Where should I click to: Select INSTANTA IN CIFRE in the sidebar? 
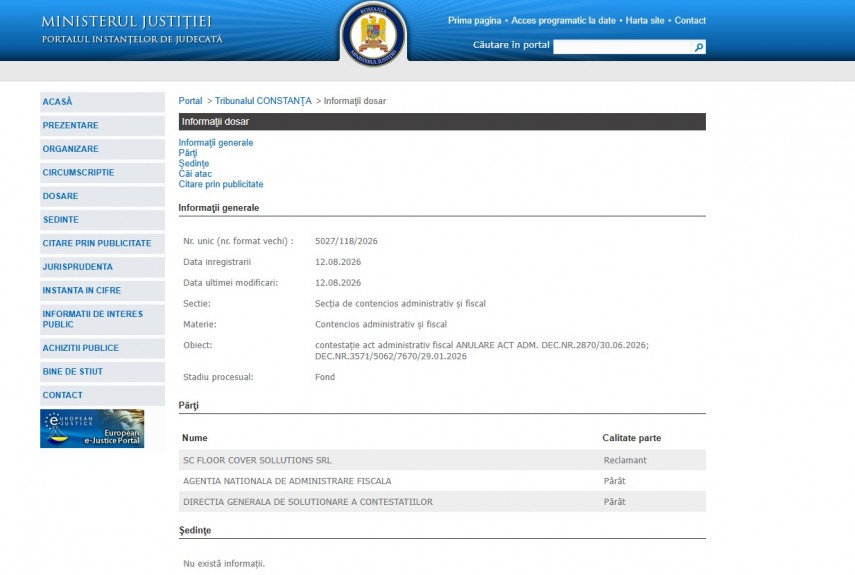(x=102, y=290)
